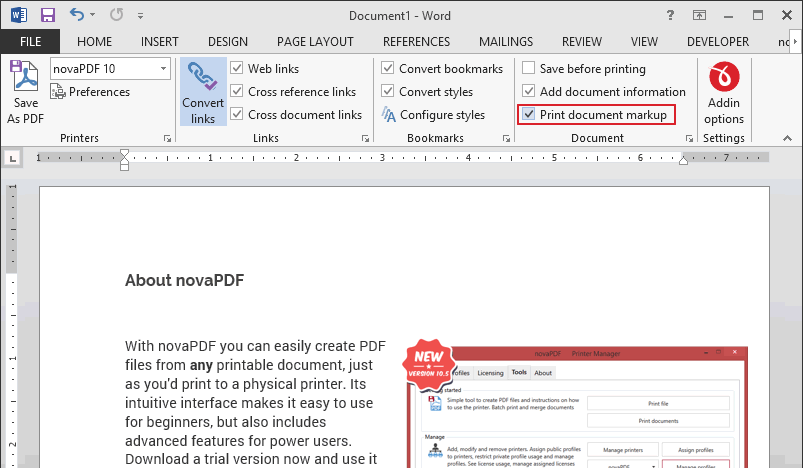Viewport: 803px width, 468px height.
Task: Click the vertical ruler
Action: (x=12, y=325)
